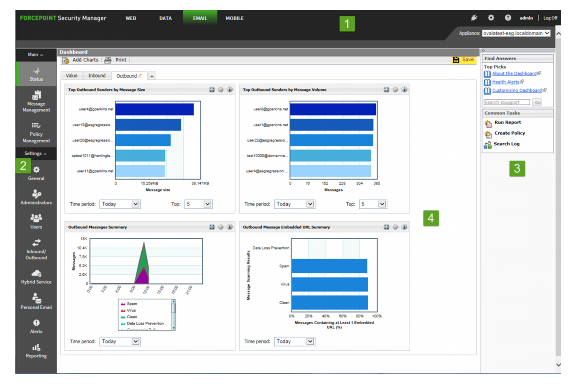Open the Value dashboard tab
Viewport: 576px width, 384px height.
71,76
